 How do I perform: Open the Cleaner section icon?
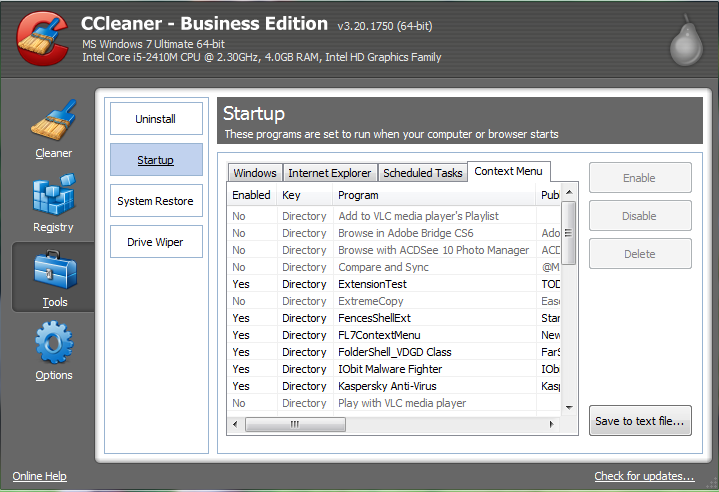[53, 120]
